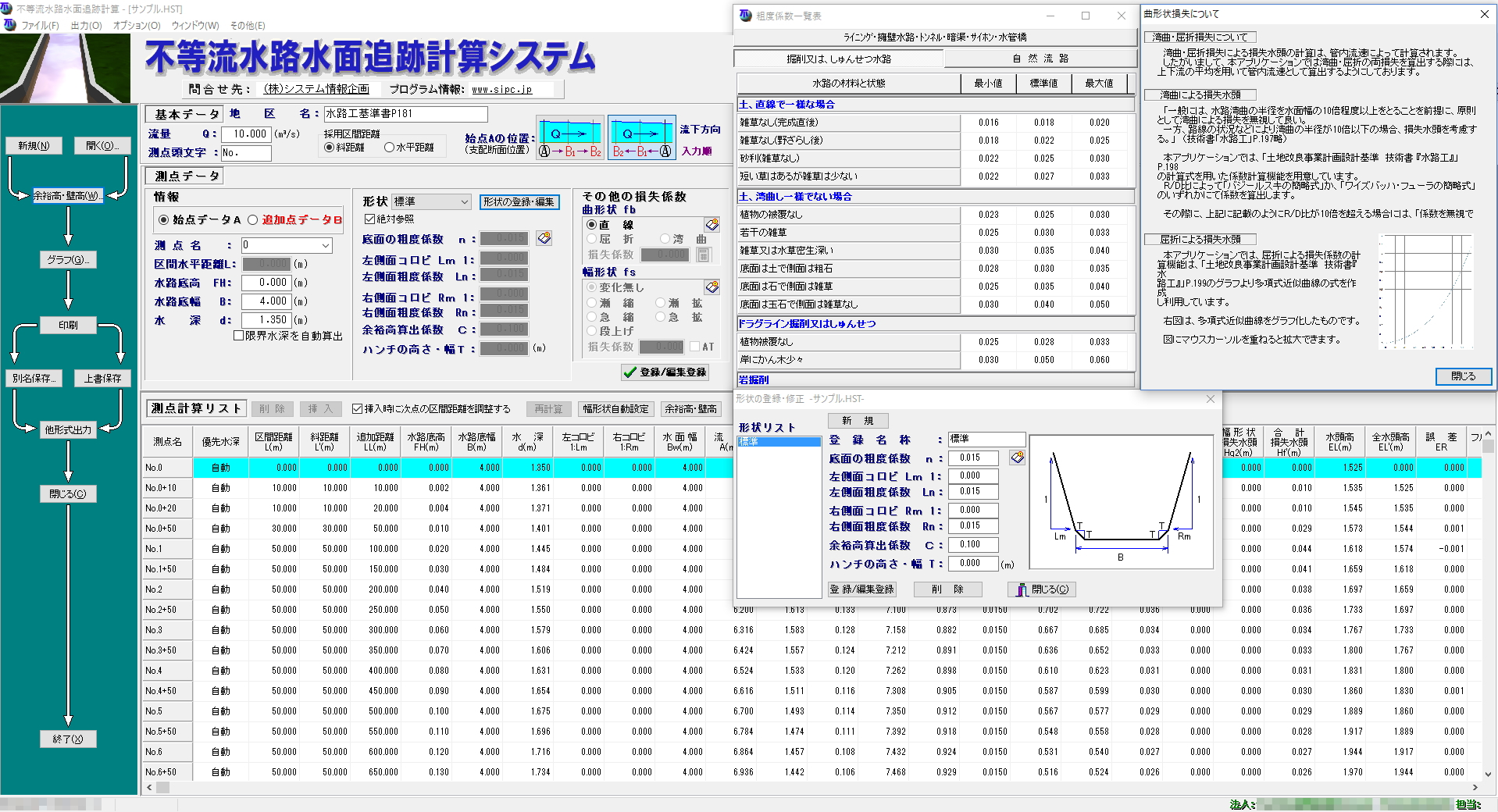Screen dimensions: 1498x812
Task: Click the 形状の登録・編集 button
Action: pyautogui.click(x=519, y=202)
